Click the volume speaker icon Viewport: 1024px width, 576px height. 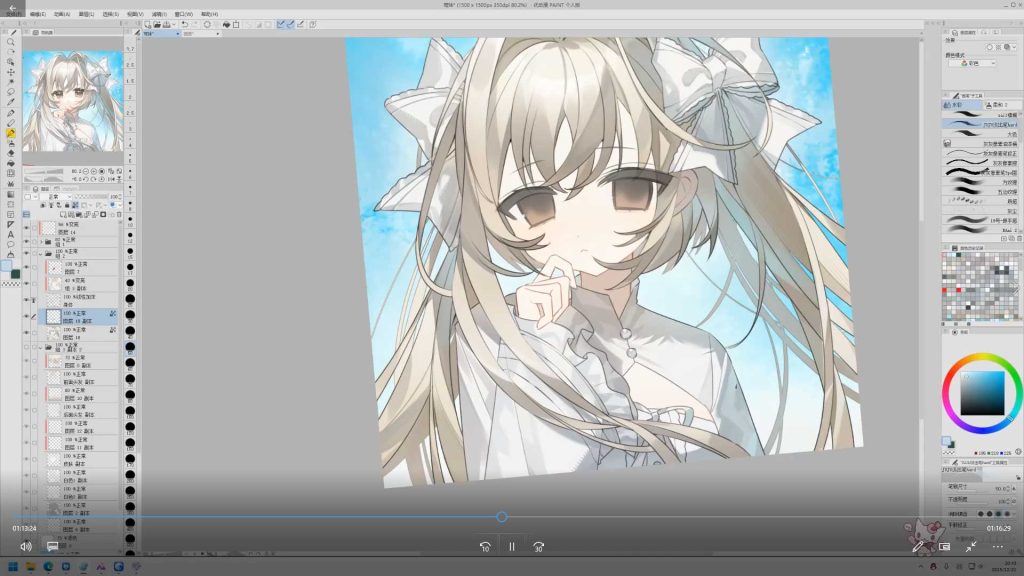tap(26, 547)
